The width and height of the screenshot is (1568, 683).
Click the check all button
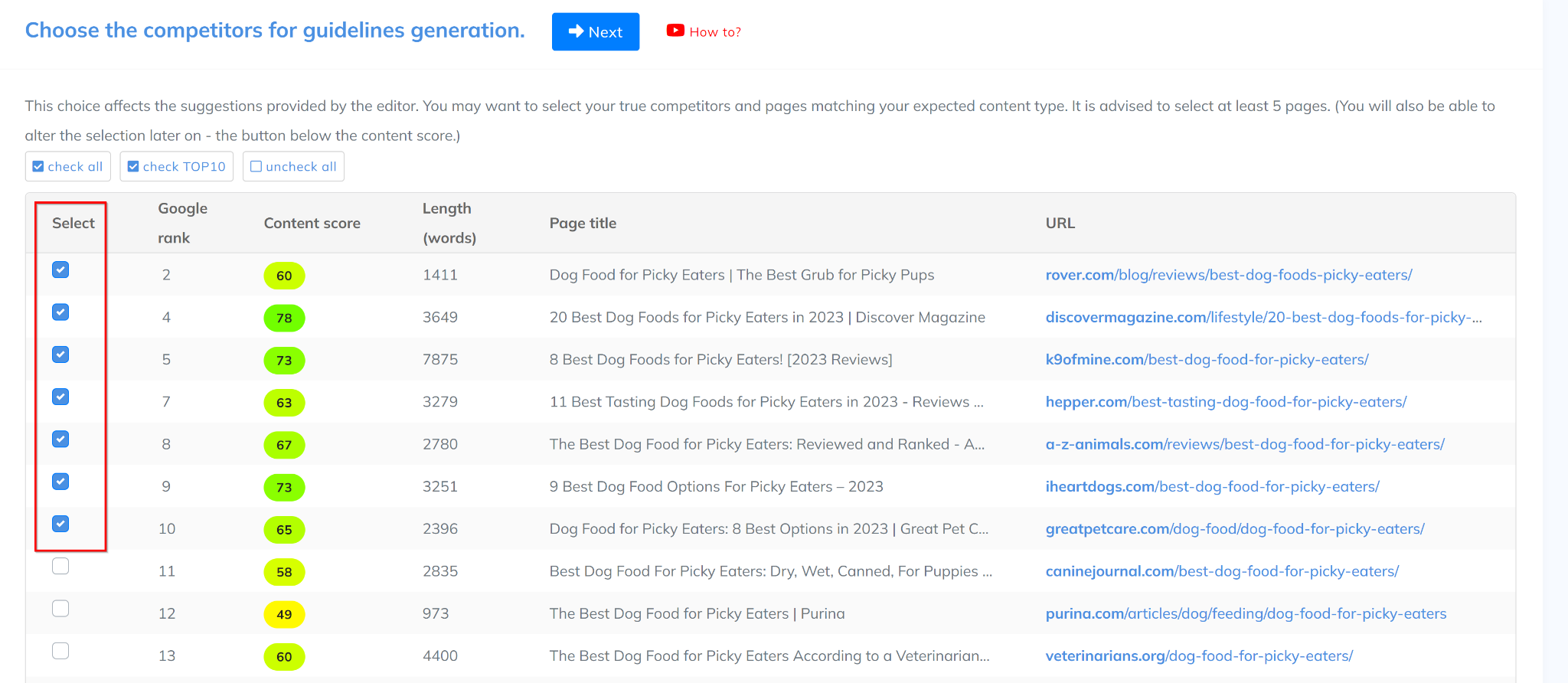68,167
